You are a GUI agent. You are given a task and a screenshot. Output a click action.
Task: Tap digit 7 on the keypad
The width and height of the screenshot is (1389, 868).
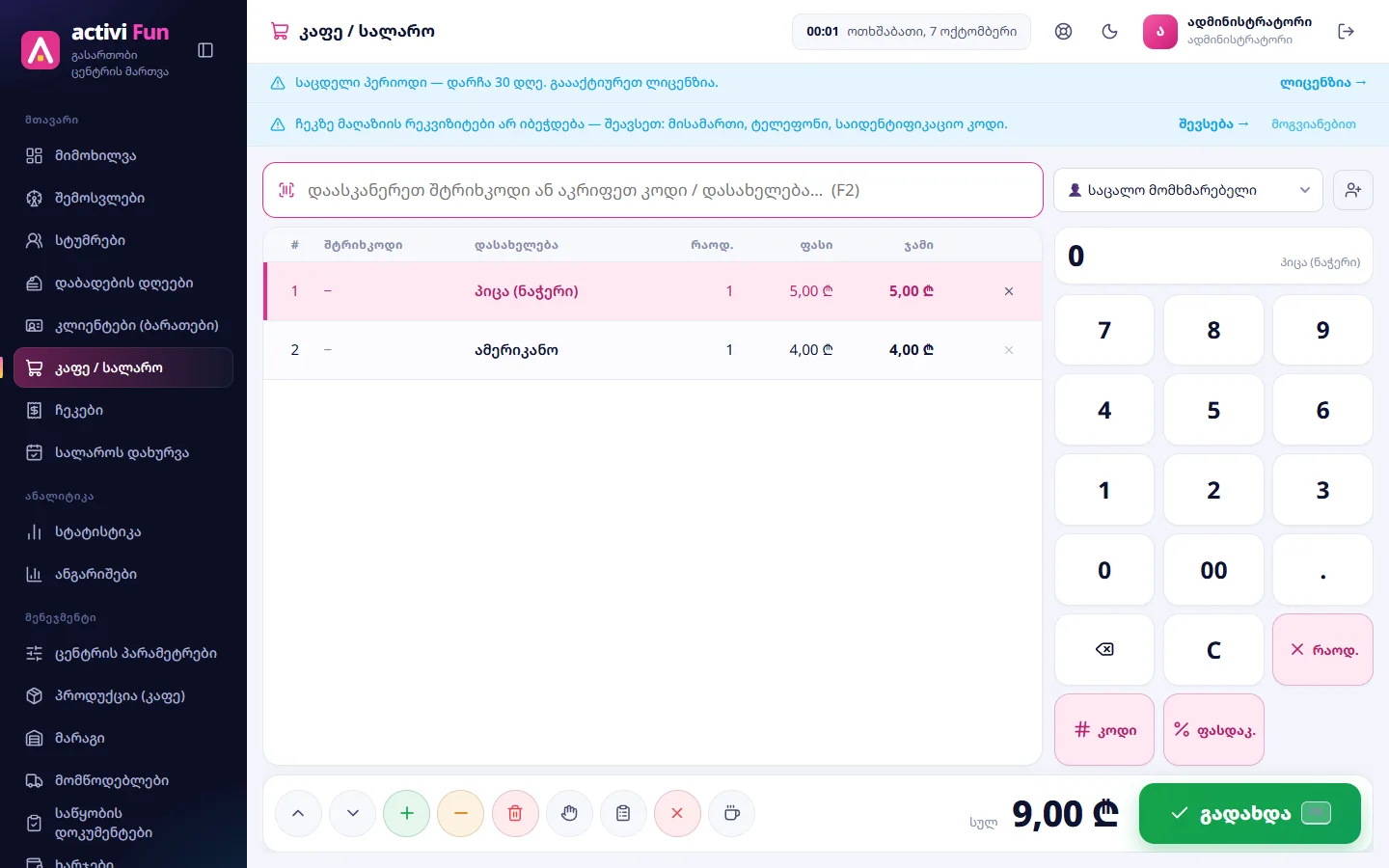click(1104, 330)
